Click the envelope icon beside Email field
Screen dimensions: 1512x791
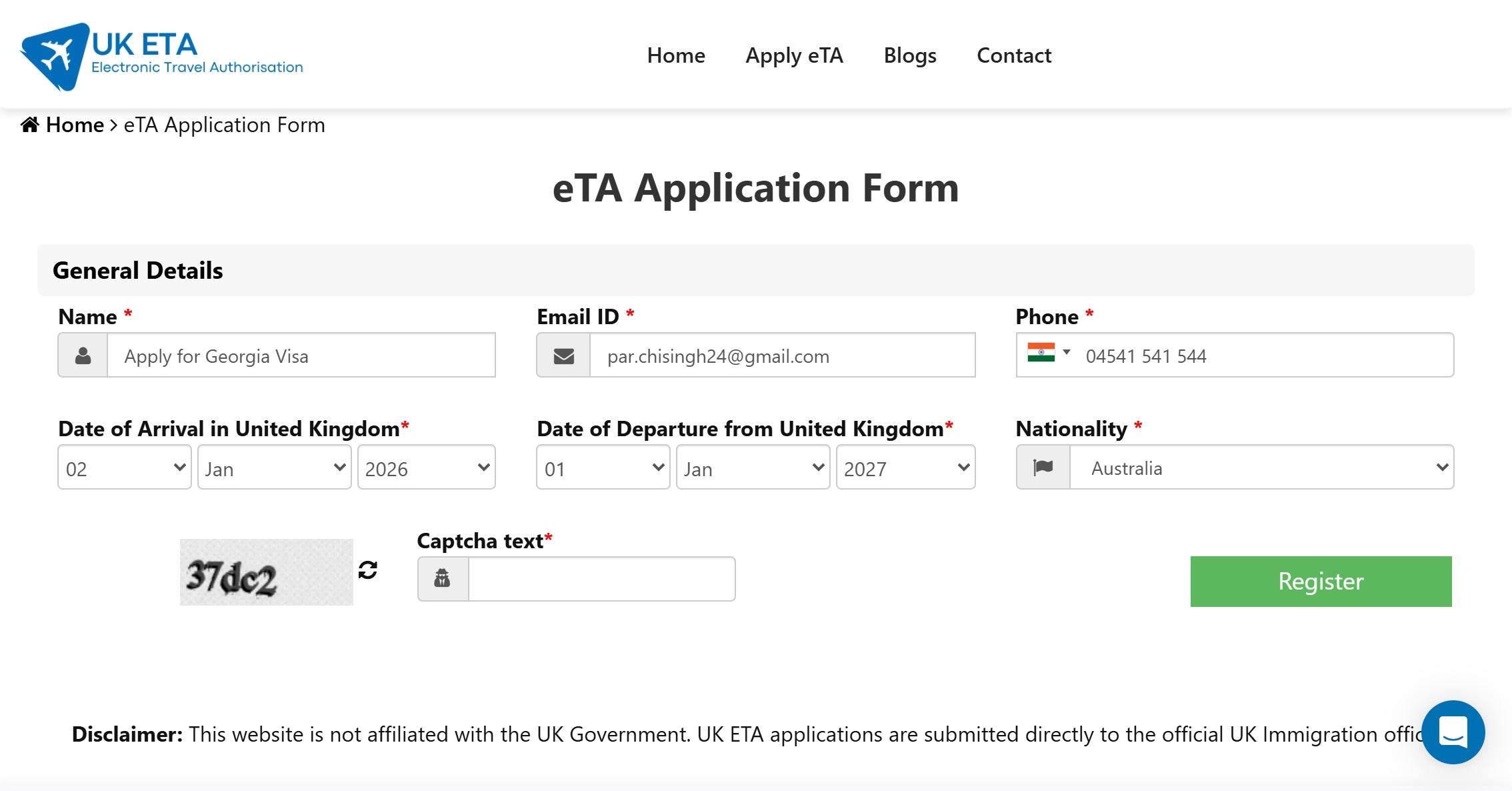tap(564, 355)
